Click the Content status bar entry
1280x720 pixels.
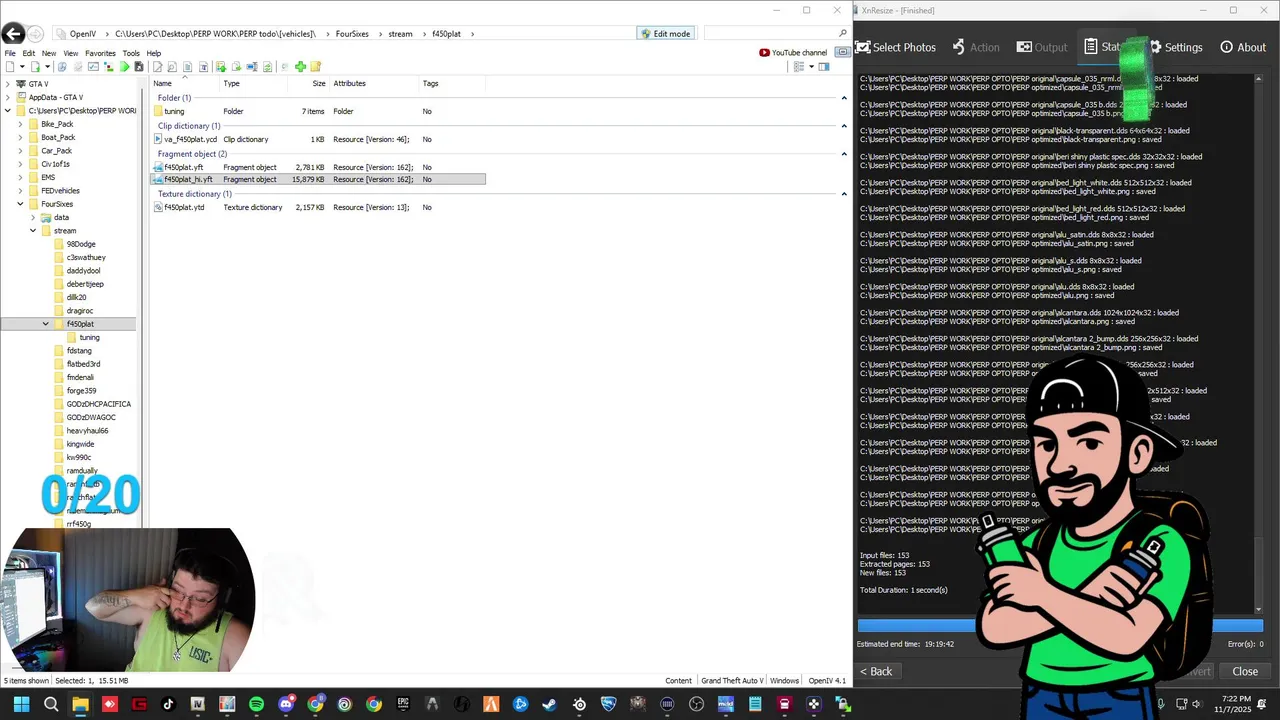click(678, 681)
